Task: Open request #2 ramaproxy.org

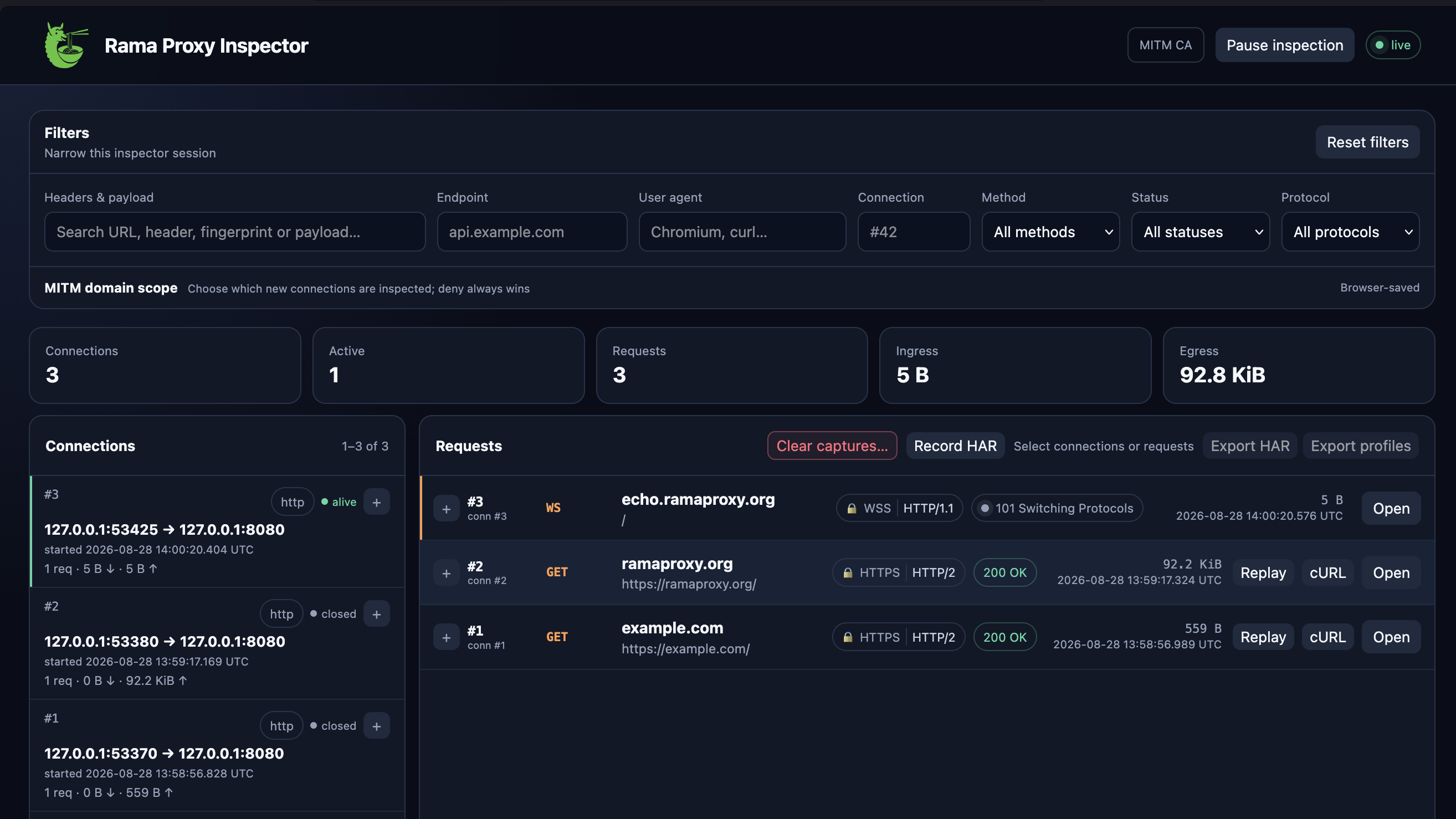Action: pyautogui.click(x=1391, y=572)
